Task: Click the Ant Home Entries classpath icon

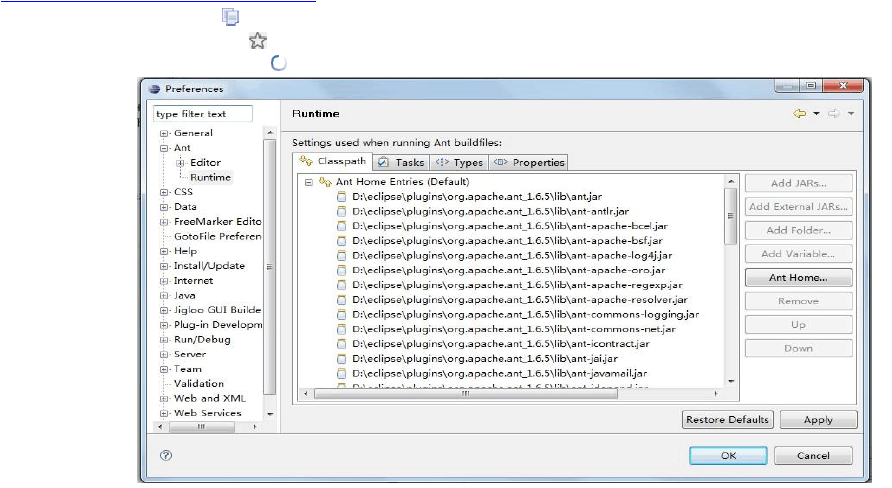Action: pos(325,181)
